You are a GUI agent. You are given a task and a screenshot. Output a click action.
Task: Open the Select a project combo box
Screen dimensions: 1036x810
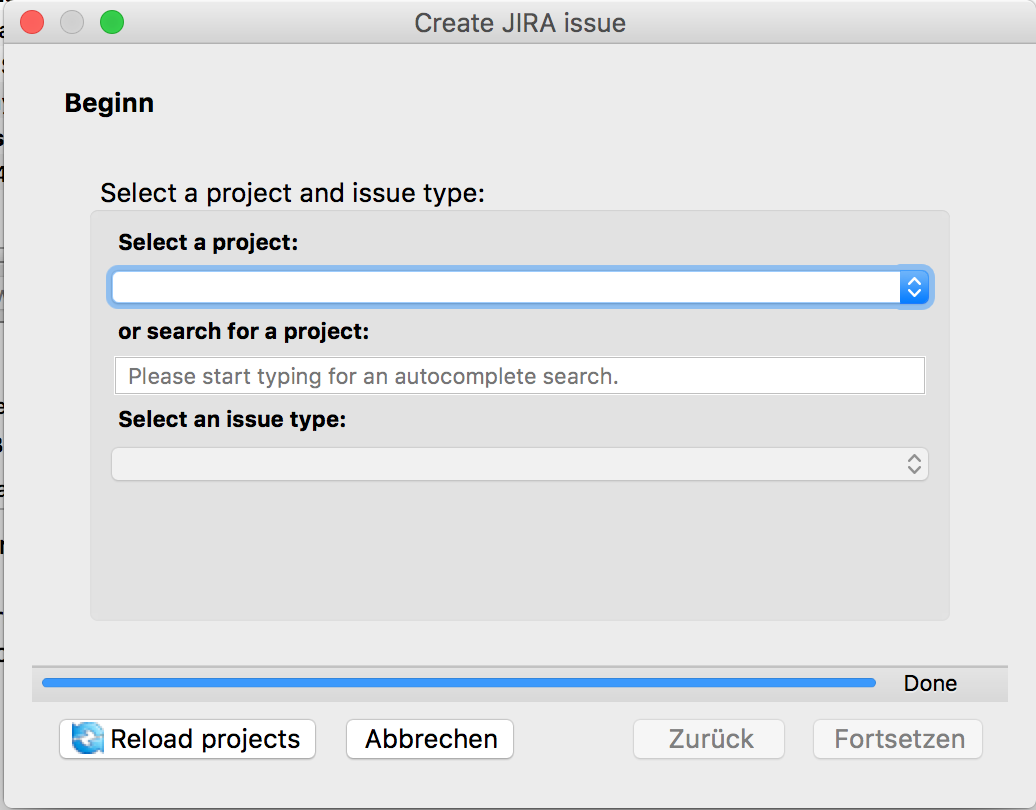(x=505, y=288)
